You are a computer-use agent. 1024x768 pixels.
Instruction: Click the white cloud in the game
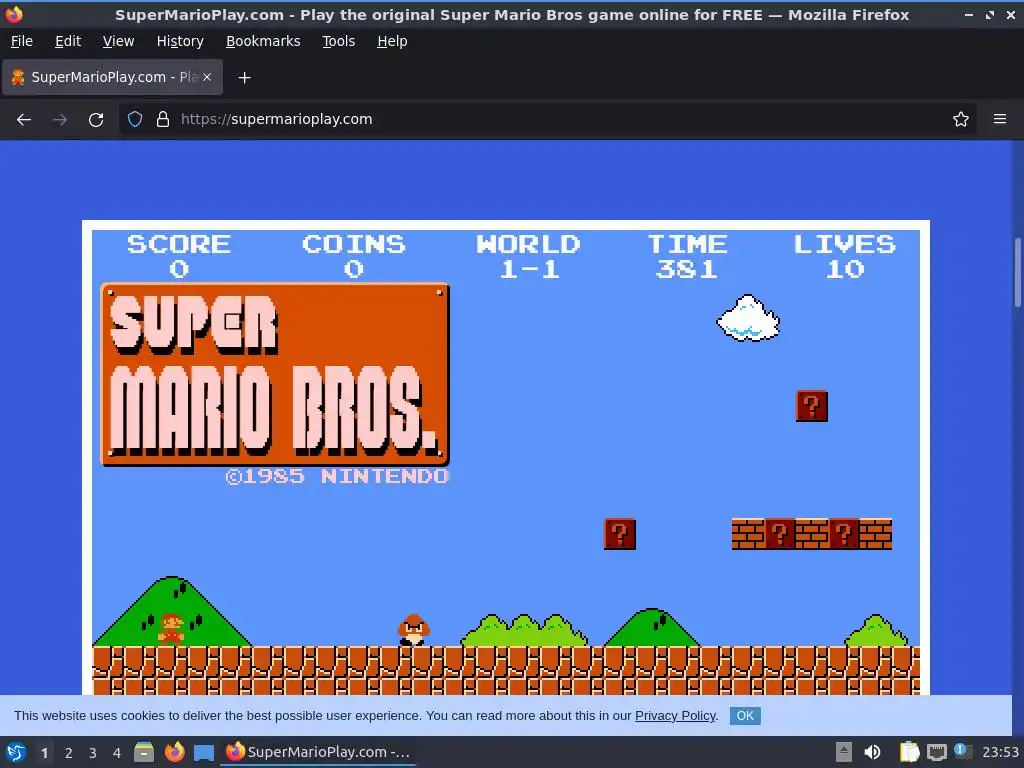[x=748, y=318]
